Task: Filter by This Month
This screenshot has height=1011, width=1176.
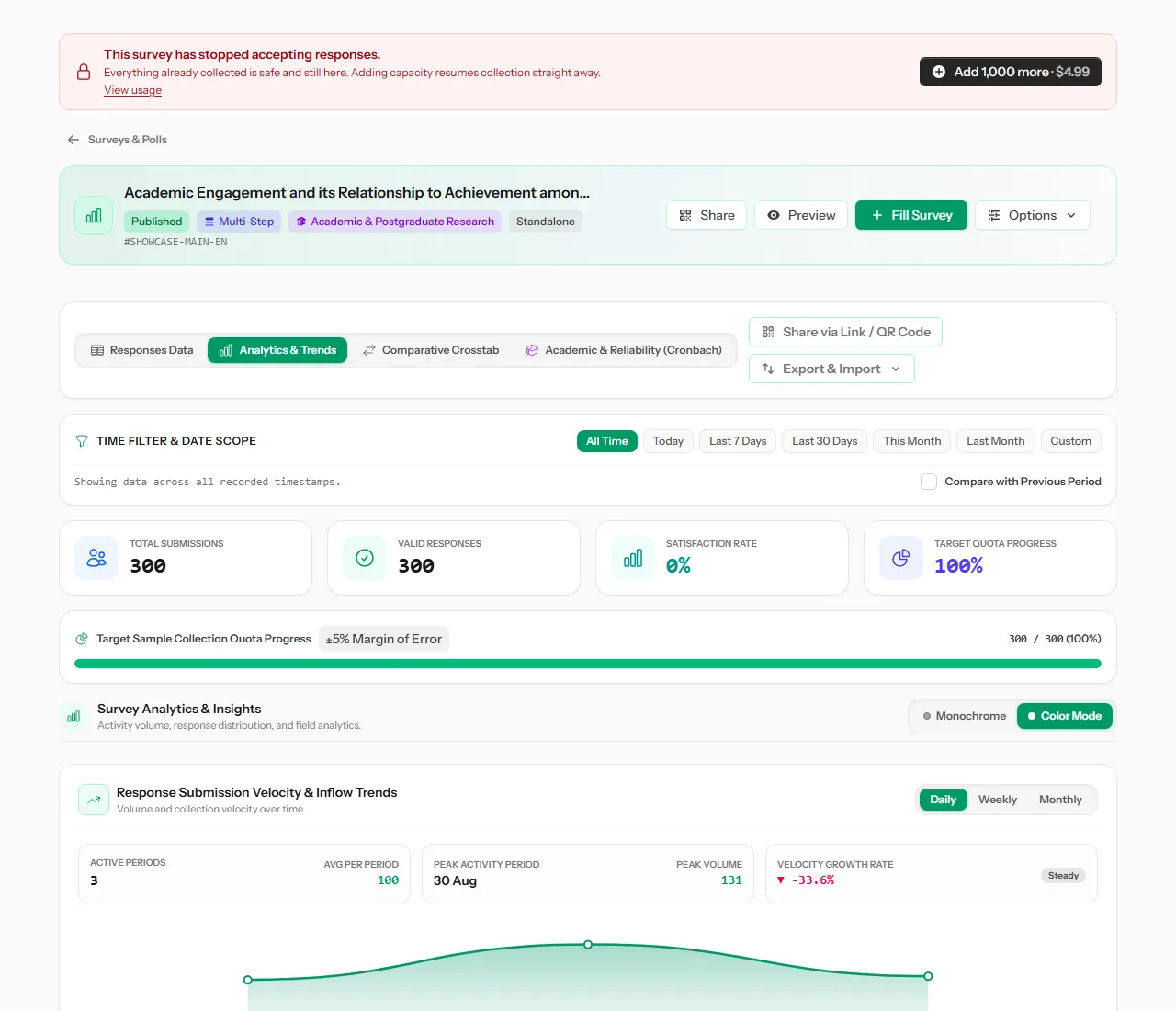Action: click(912, 441)
